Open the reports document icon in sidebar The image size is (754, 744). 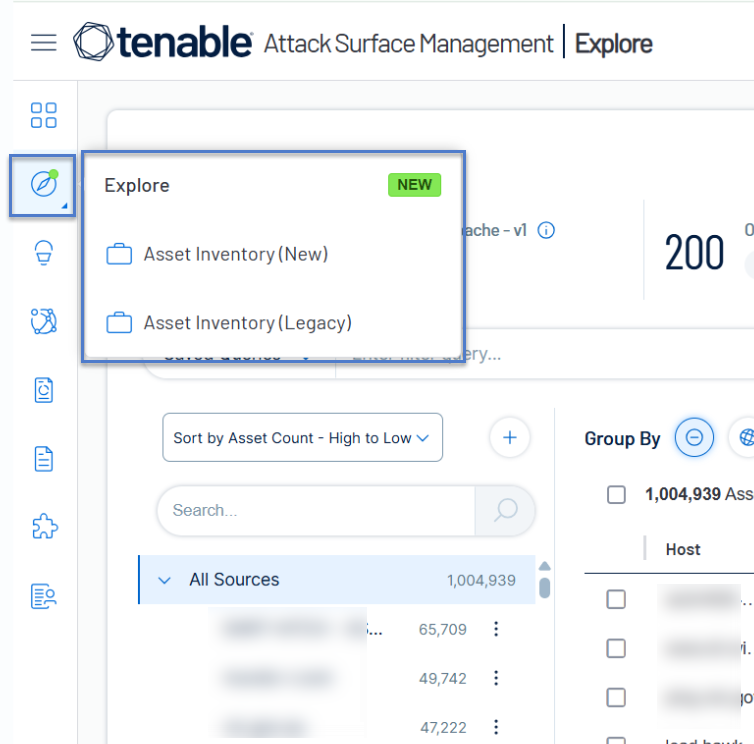tap(44, 459)
